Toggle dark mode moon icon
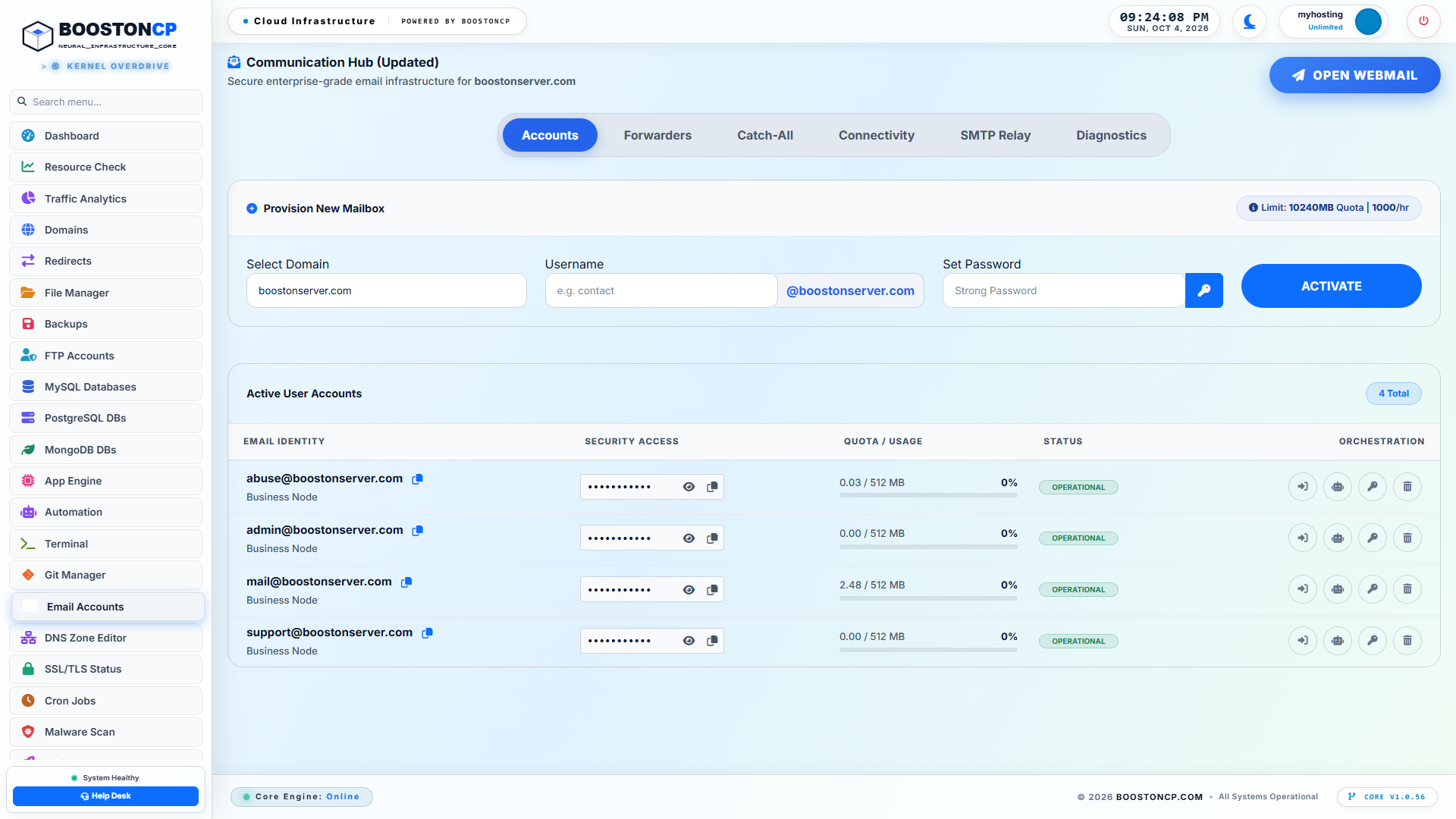This screenshot has height=819, width=1456. [1249, 21]
